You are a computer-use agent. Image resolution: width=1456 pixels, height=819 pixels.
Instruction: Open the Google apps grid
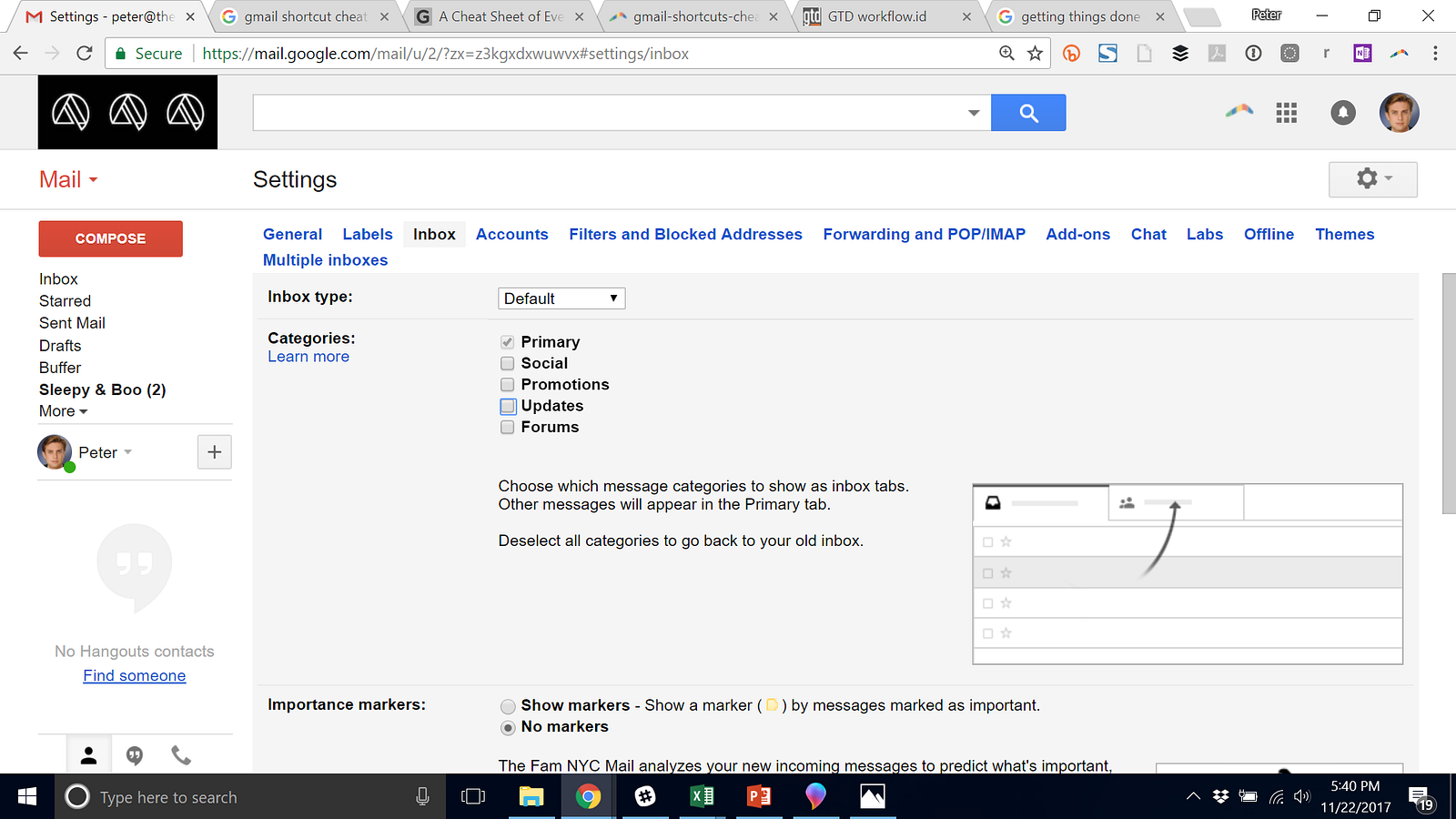point(1286,113)
